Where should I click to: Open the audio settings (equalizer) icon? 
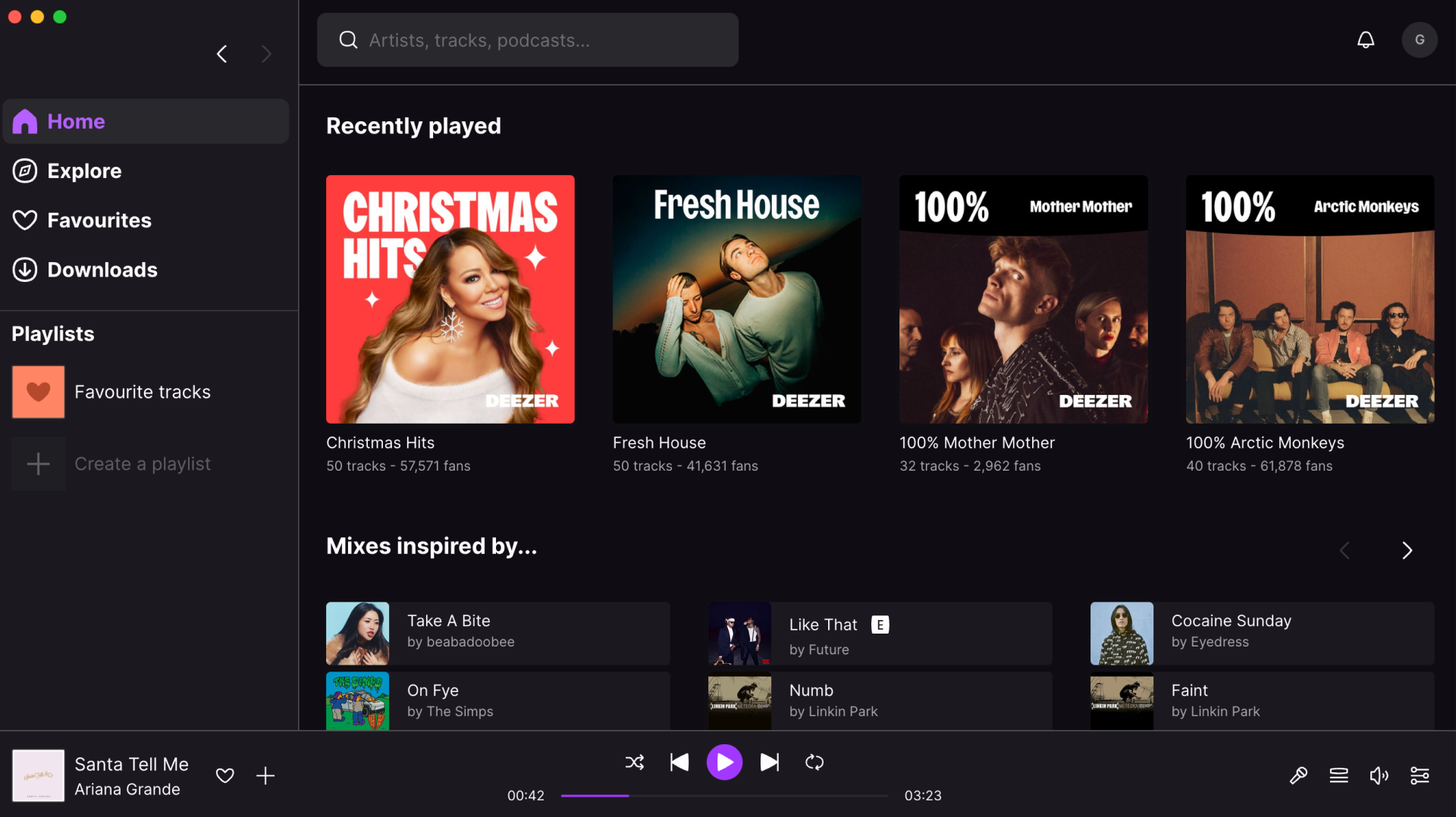coord(1420,775)
